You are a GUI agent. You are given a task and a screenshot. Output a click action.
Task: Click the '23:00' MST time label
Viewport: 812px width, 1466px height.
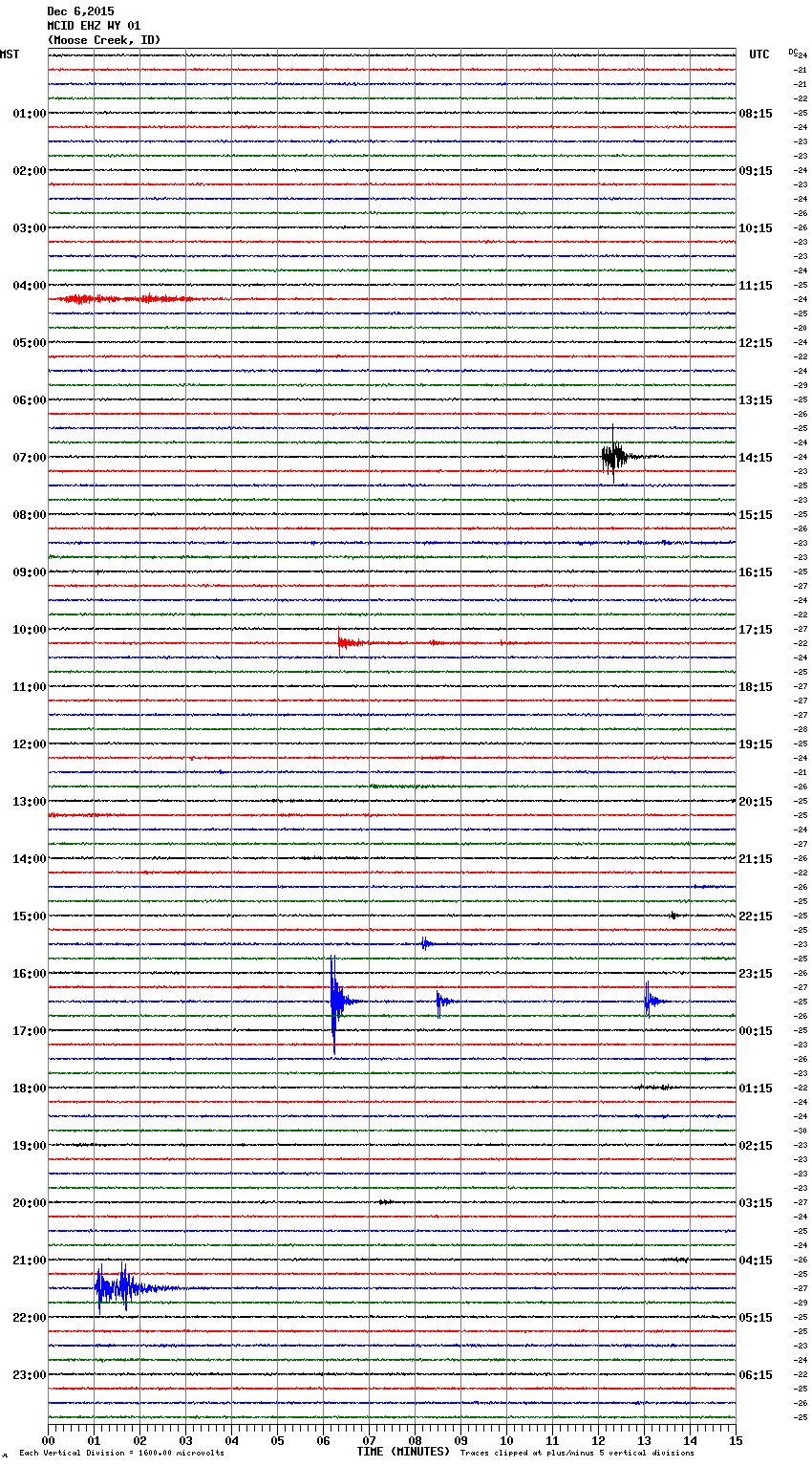pyautogui.click(x=30, y=1375)
